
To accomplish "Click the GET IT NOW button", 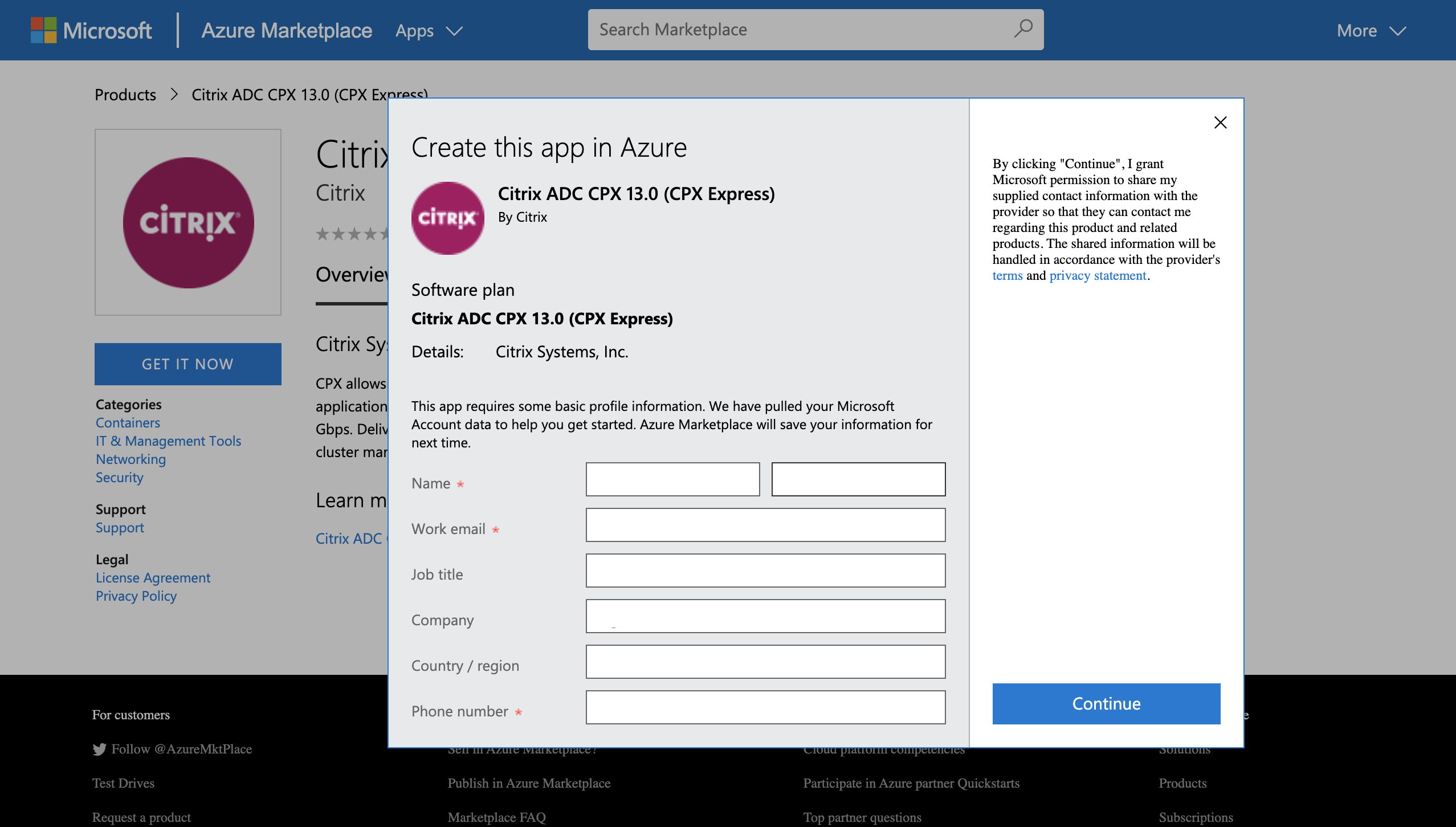I will [188, 364].
